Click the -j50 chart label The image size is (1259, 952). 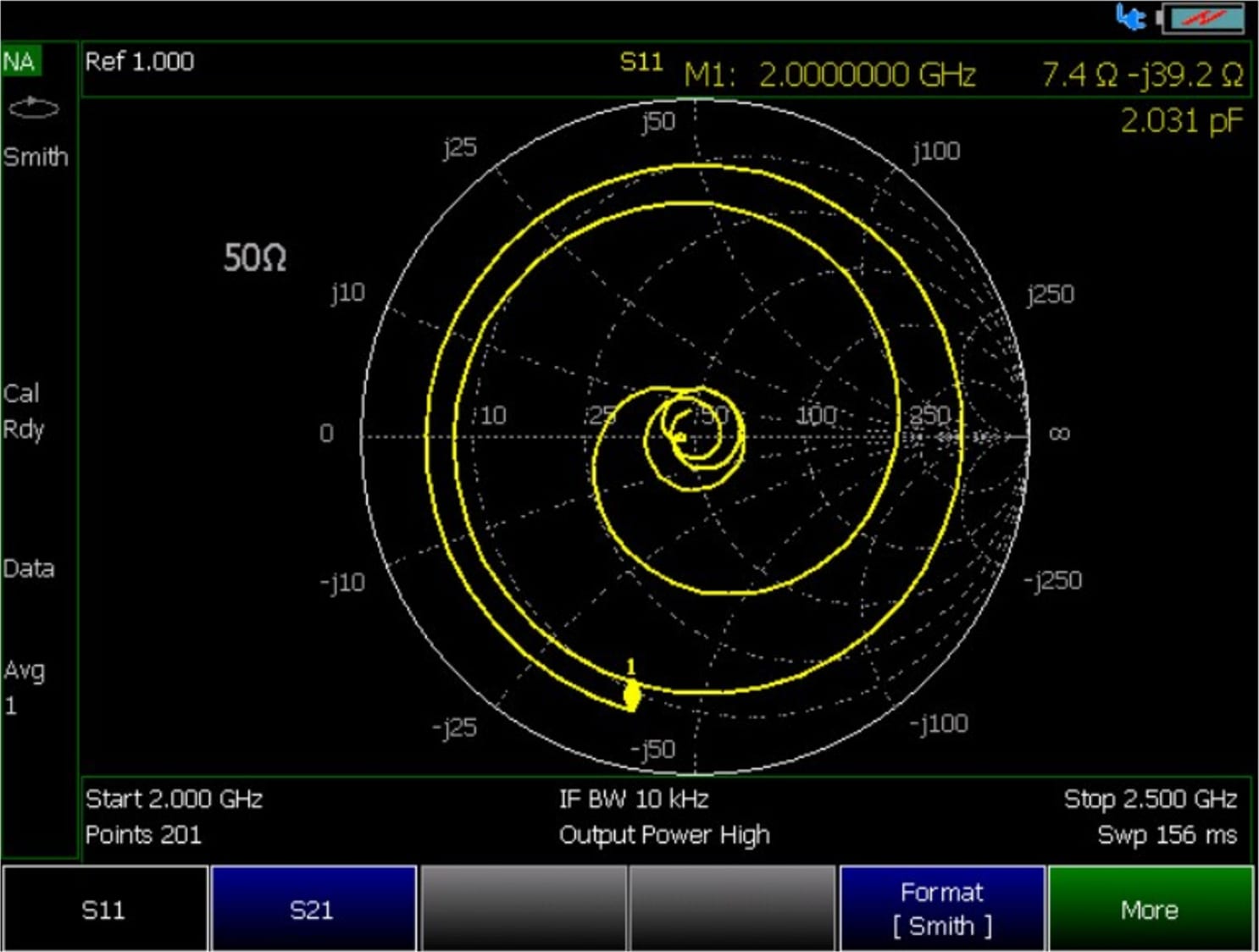pos(652,750)
